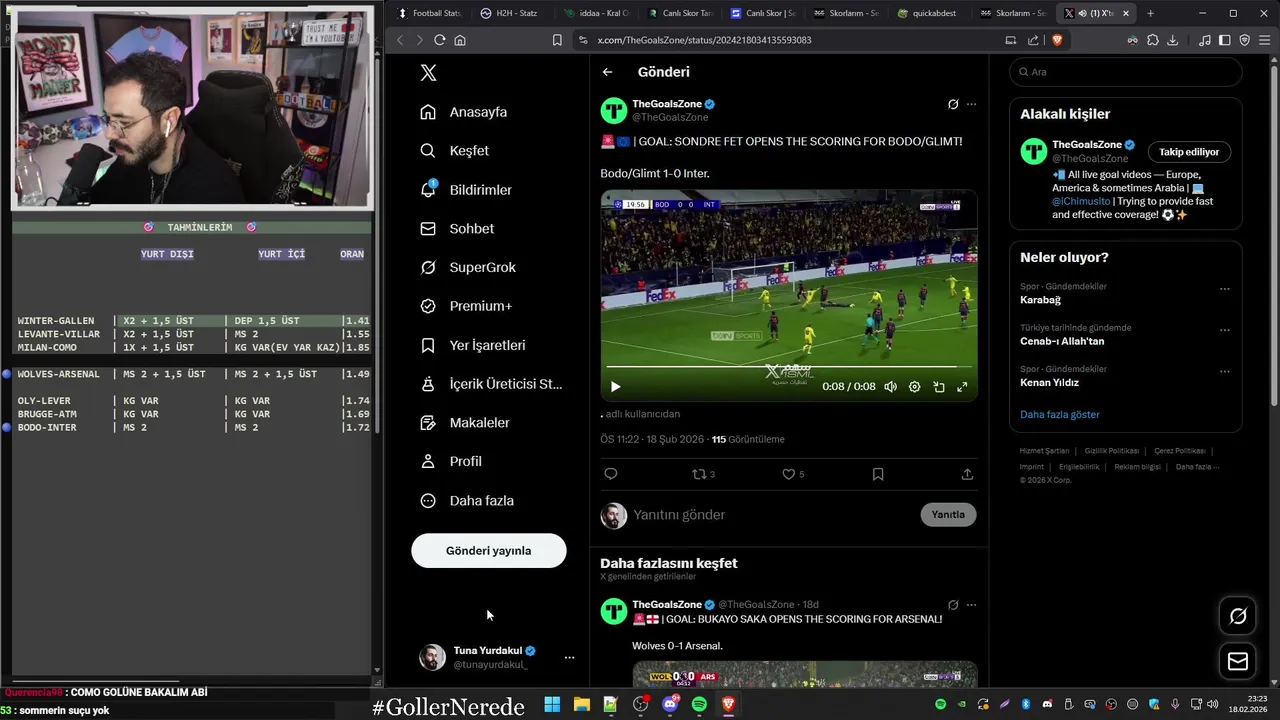Open SuperGrok from sidebar

point(468,267)
